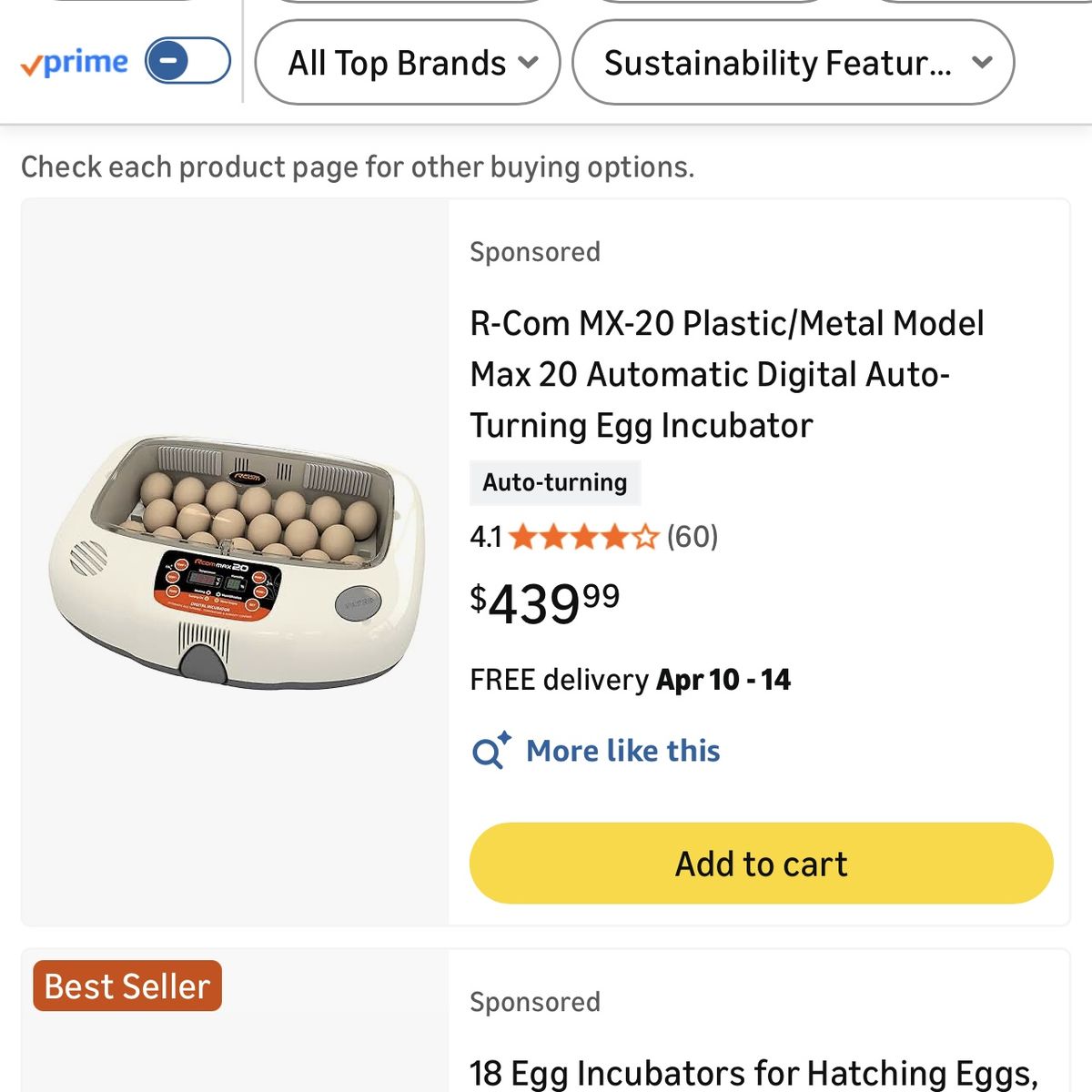The image size is (1092, 1092).
Task: Click the $439.99 price
Action: 544,602
